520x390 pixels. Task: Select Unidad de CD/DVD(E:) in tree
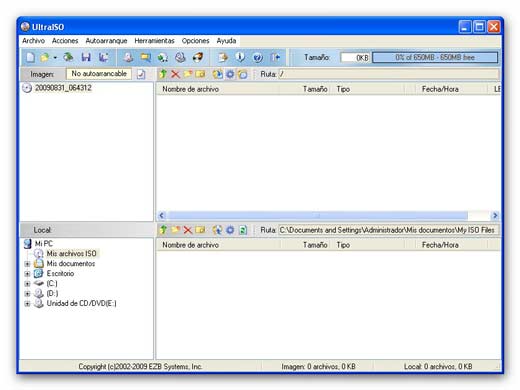[x=81, y=304]
